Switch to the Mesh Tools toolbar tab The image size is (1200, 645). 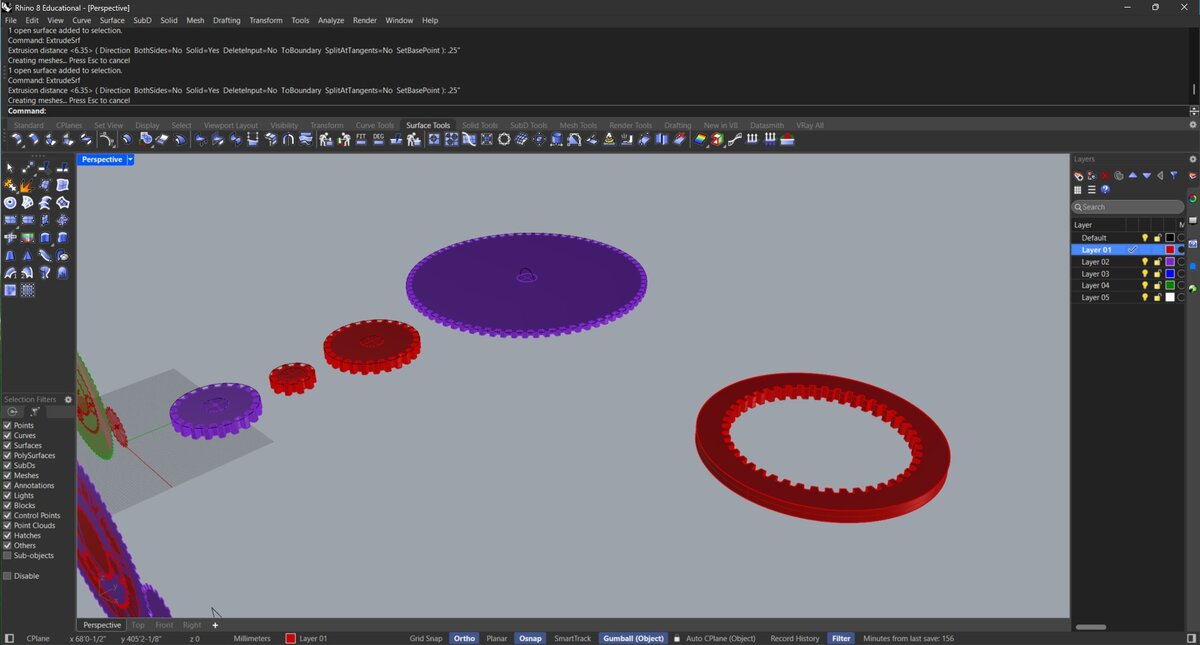click(578, 125)
